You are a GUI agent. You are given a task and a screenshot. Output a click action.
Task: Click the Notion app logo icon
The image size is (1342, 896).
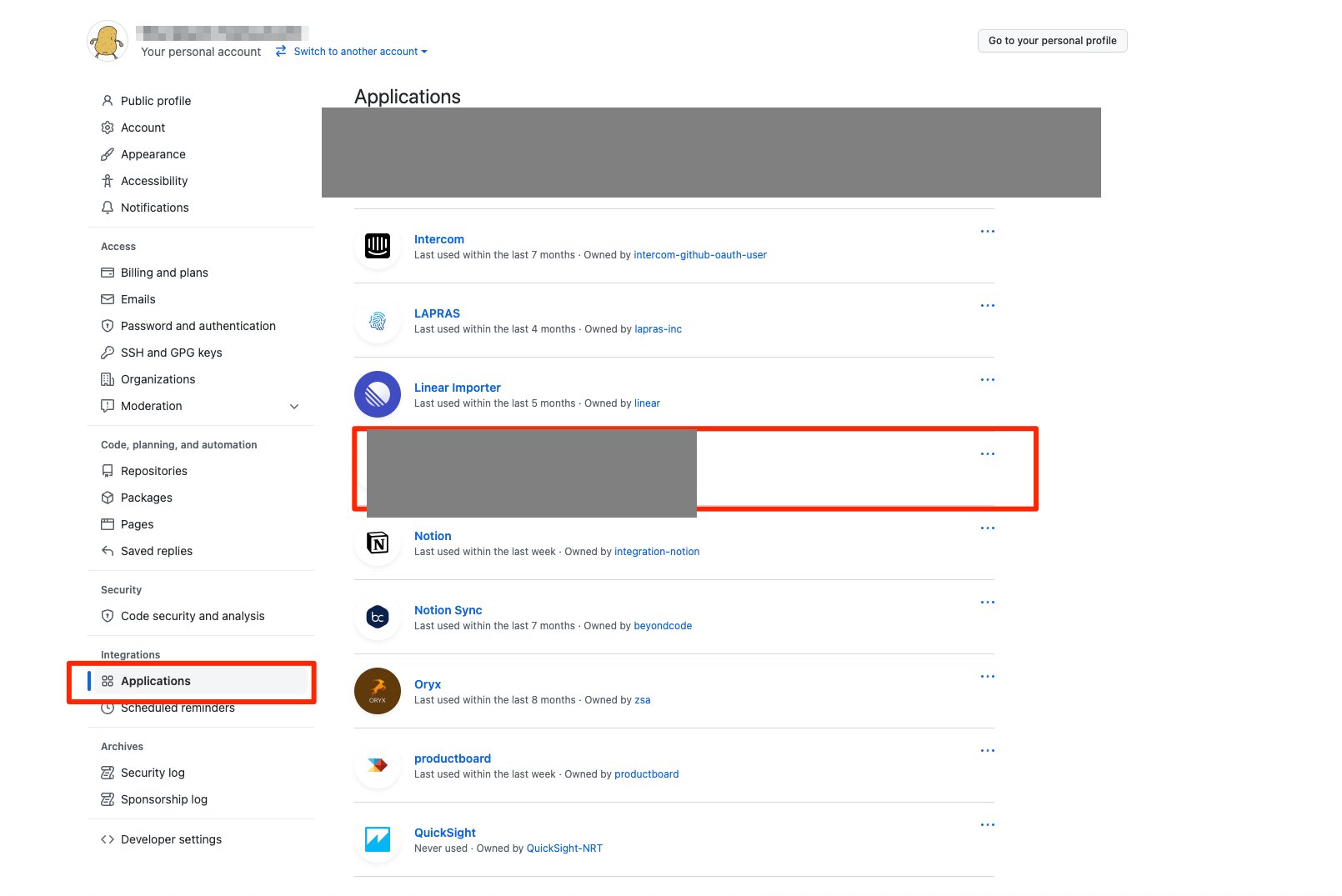coord(378,543)
